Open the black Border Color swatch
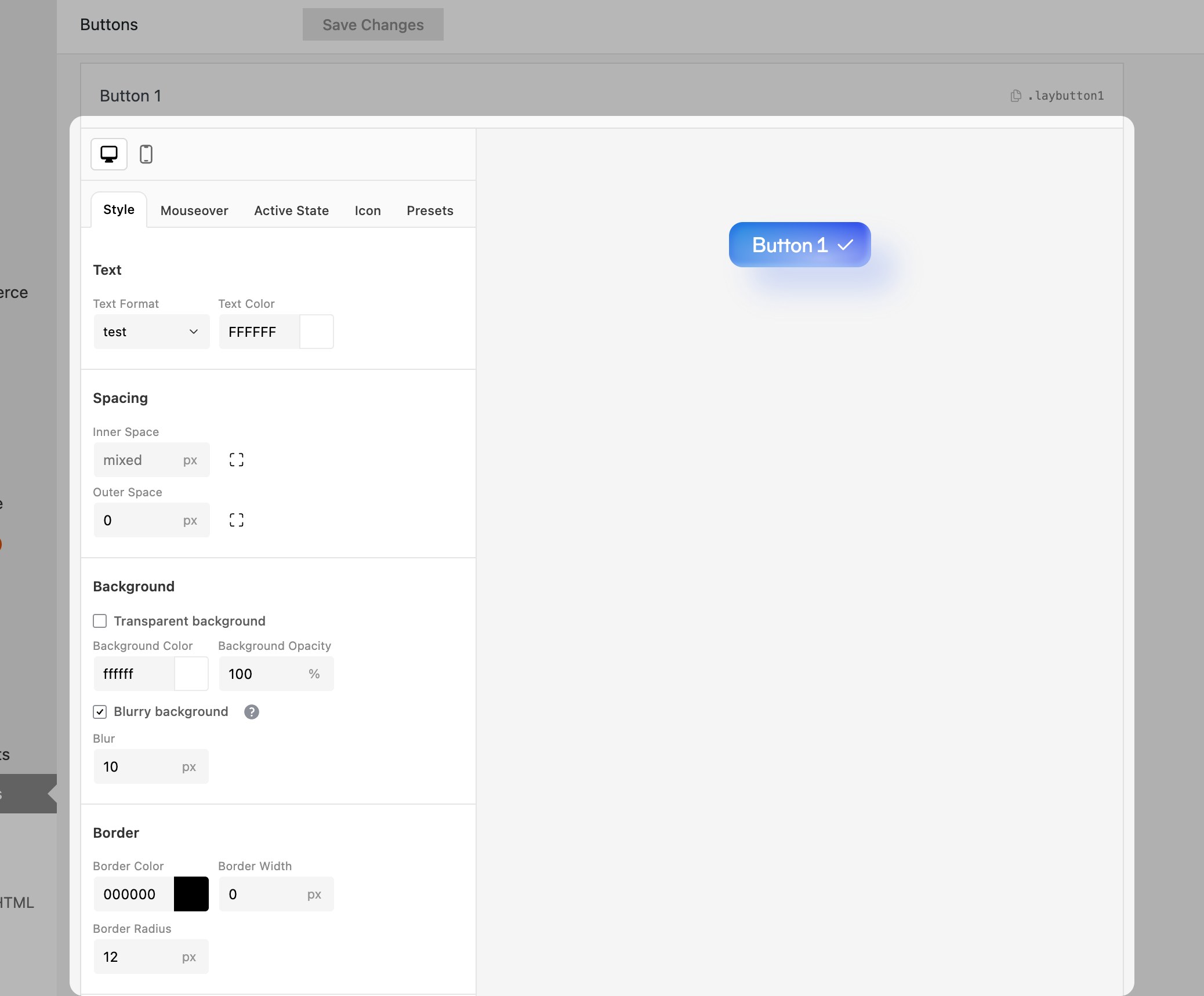The image size is (1204, 996). point(191,894)
